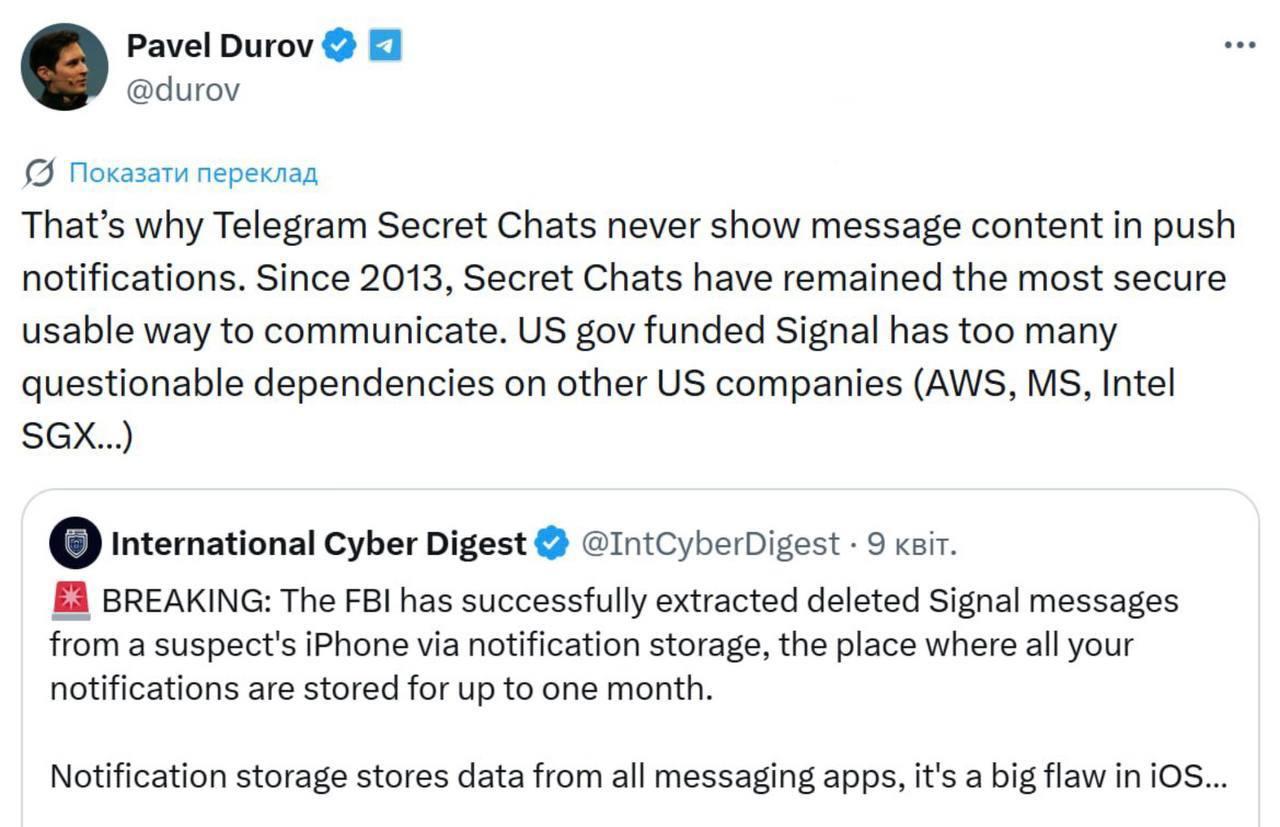Image resolution: width=1280 pixels, height=827 pixels.
Task: Open the three-dot more options menu
Action: pyautogui.click(x=1239, y=46)
